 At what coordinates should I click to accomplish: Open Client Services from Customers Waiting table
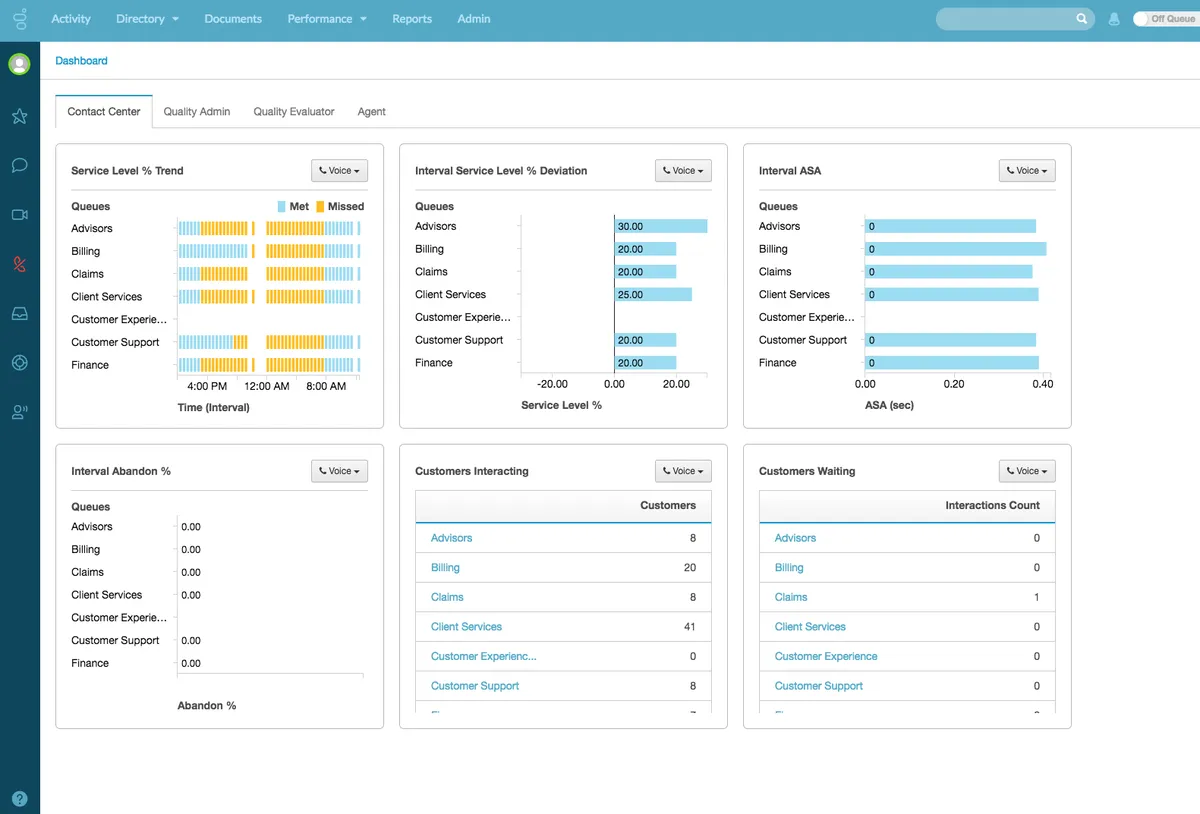tap(809, 626)
